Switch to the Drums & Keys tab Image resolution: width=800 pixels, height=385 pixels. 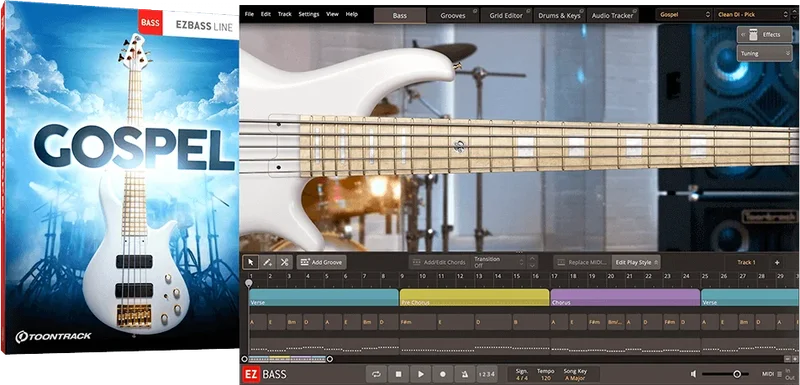560,16
